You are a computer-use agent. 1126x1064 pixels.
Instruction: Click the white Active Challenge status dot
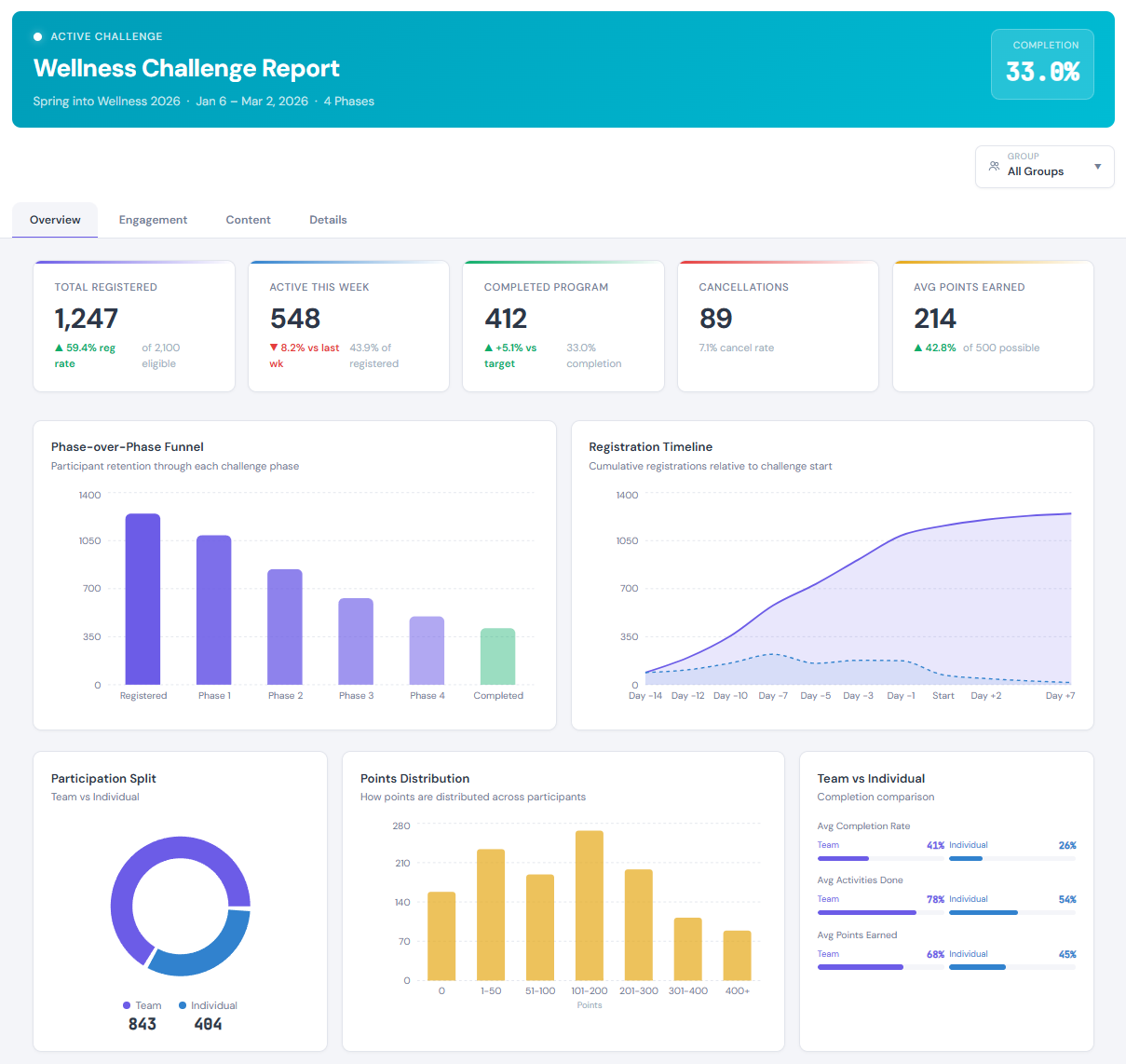click(38, 36)
